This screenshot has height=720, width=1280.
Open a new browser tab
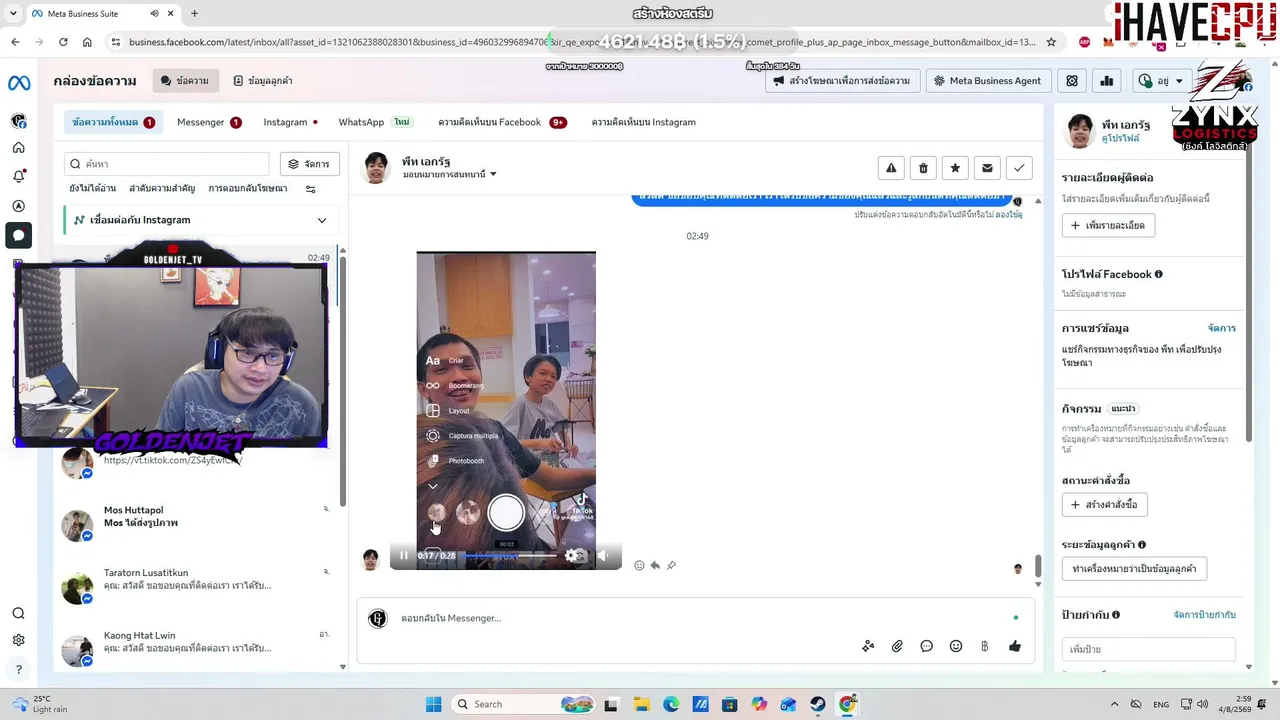194,14
